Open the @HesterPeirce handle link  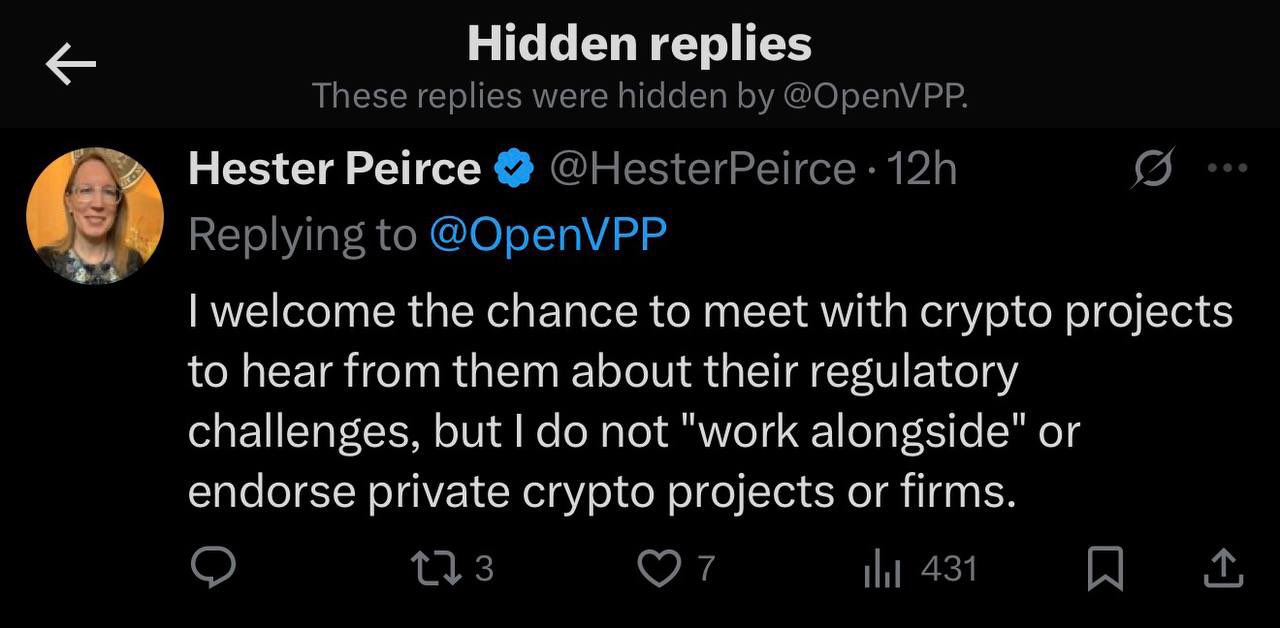[703, 170]
